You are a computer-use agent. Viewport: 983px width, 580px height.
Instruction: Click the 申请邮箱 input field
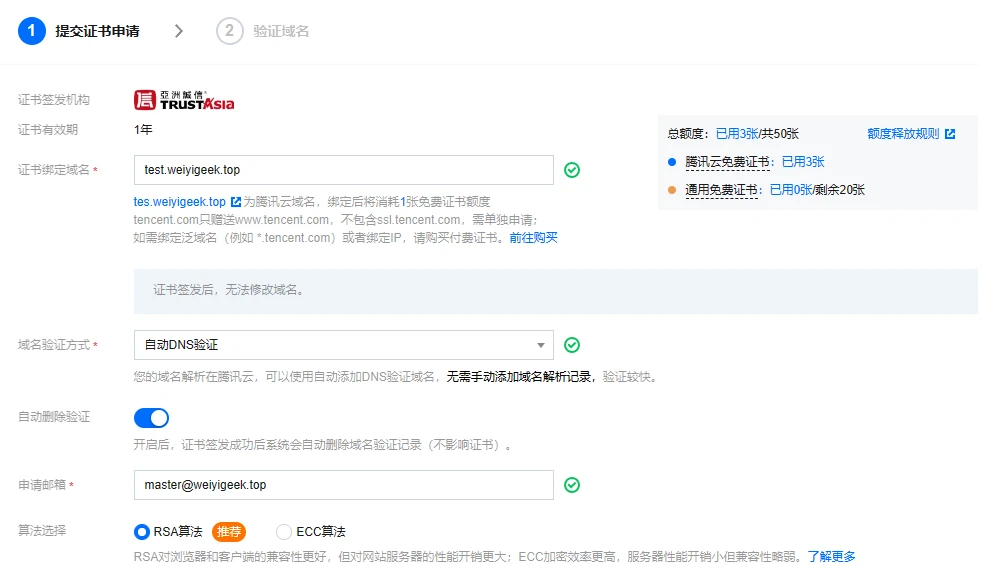(x=344, y=485)
